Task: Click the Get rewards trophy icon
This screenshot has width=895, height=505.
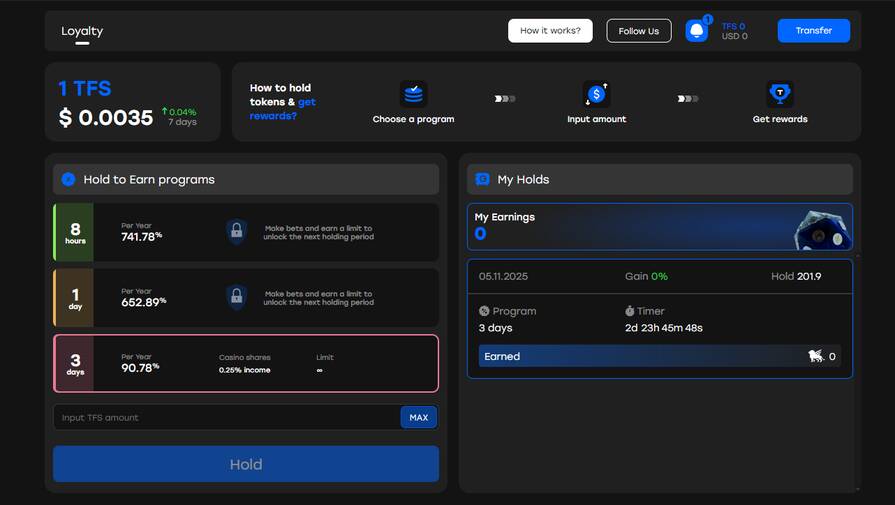Action: coord(780,94)
